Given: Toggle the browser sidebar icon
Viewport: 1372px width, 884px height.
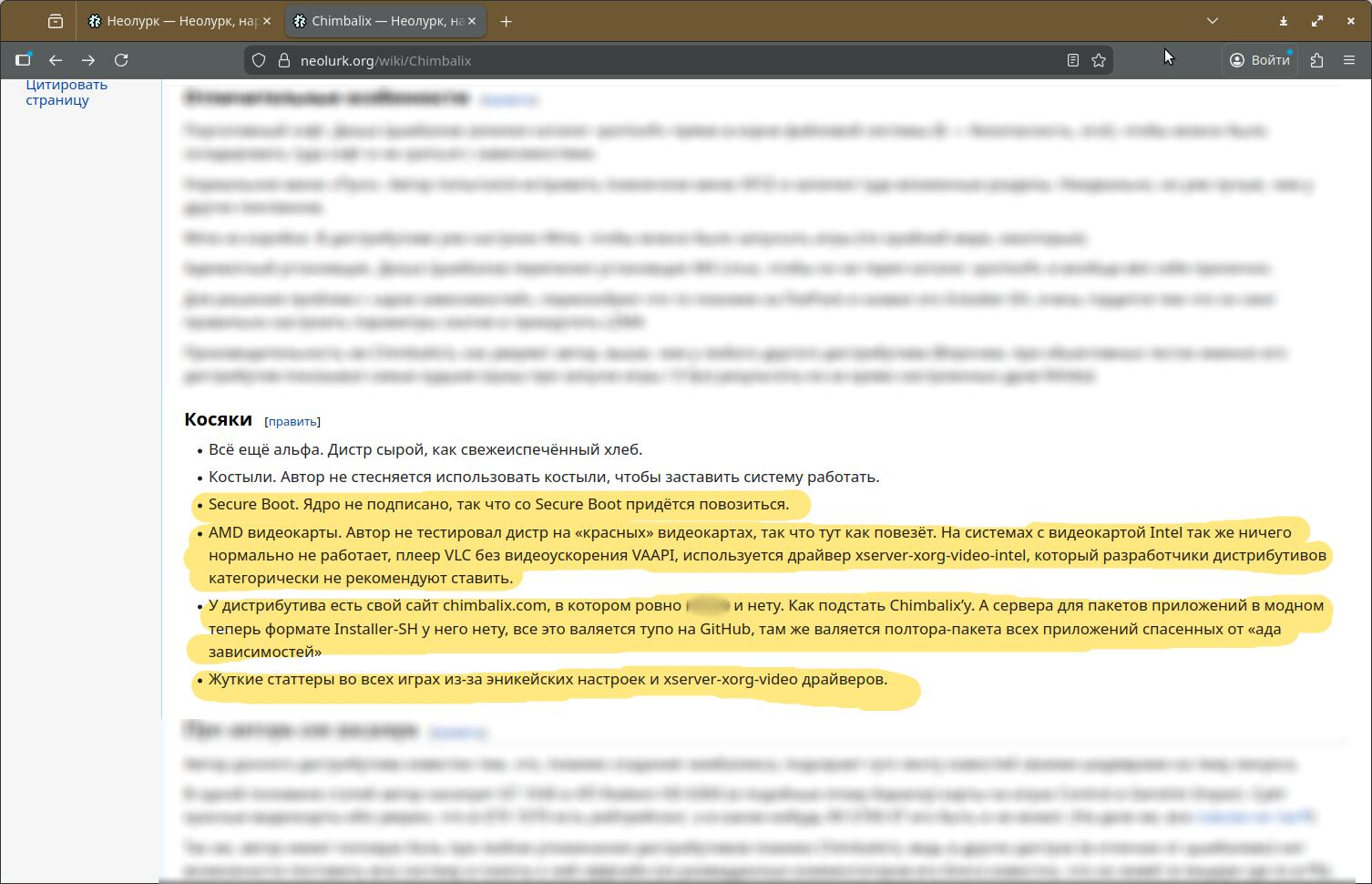Looking at the screenshot, I should pyautogui.click(x=23, y=60).
